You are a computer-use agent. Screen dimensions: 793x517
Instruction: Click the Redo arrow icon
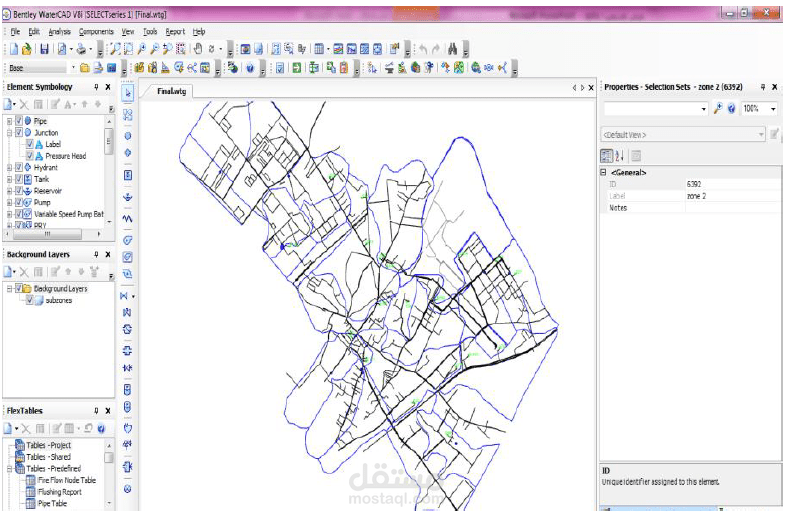tap(435, 49)
